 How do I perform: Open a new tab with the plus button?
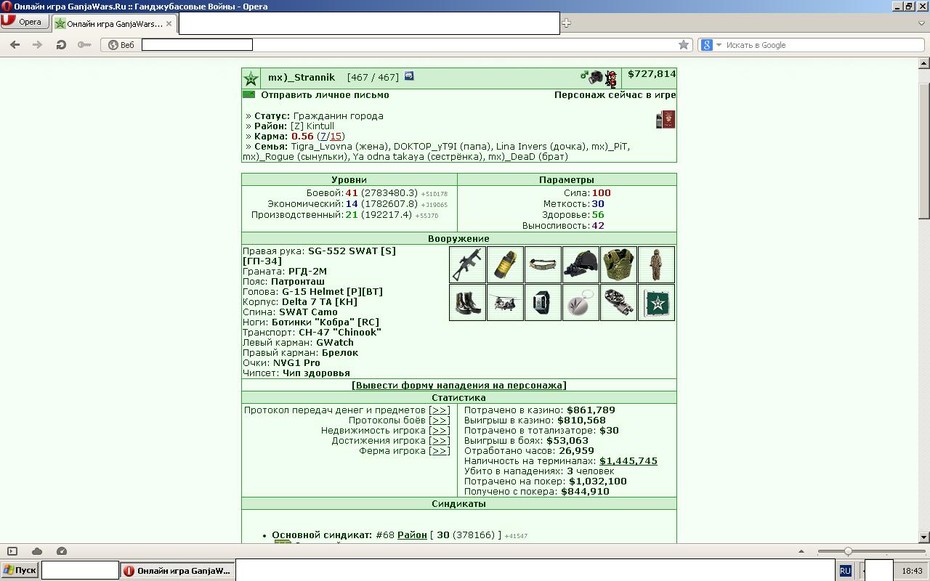click(566, 23)
